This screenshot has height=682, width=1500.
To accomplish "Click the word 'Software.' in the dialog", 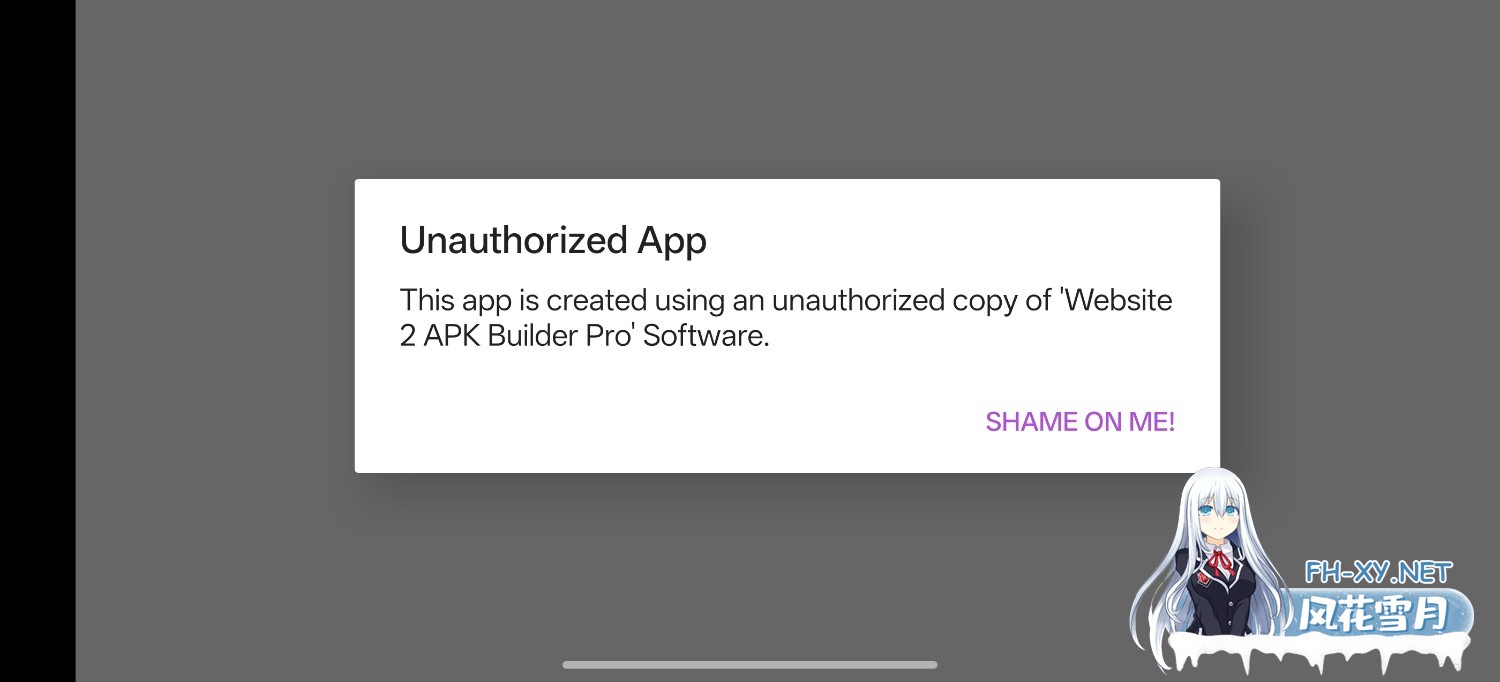I will tap(706, 336).
